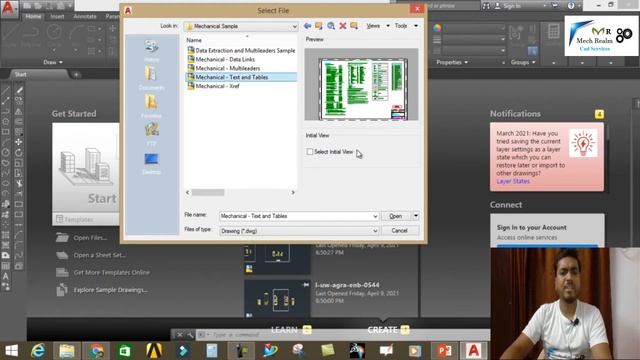The height and width of the screenshot is (360, 640).
Task: Expand the Look in folder dropdown
Action: coord(294,26)
